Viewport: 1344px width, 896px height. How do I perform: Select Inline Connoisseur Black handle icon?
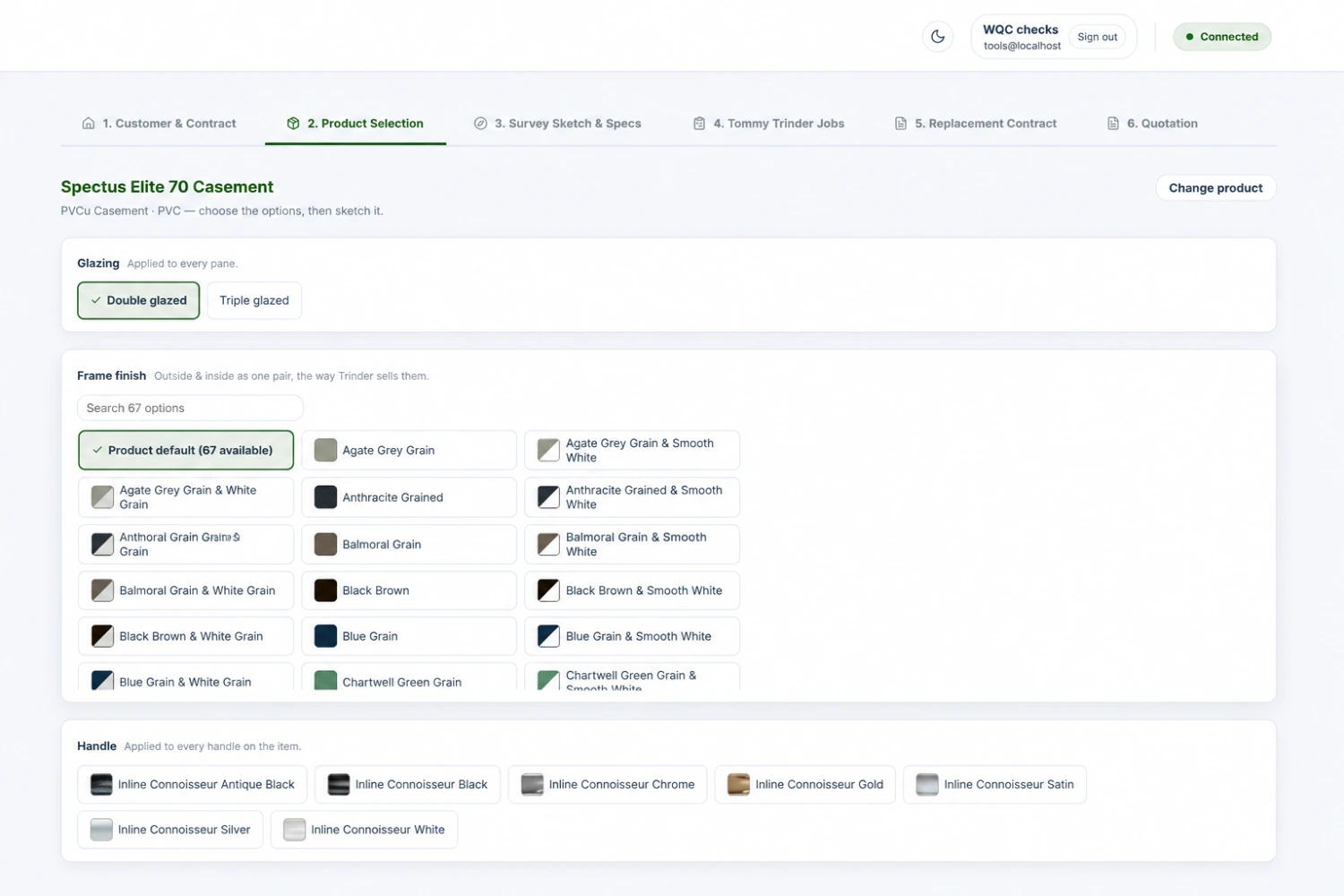coord(339,785)
